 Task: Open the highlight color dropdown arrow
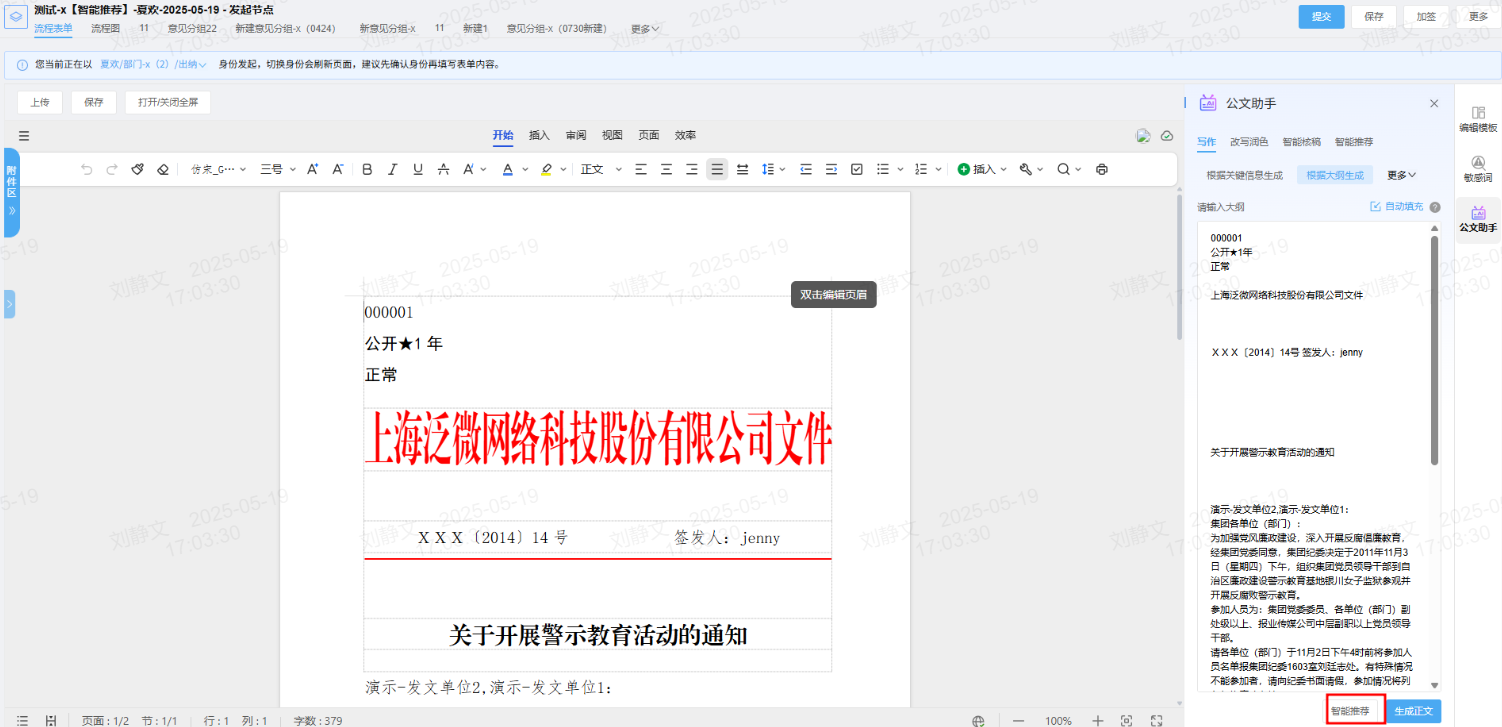pyautogui.click(x=563, y=169)
